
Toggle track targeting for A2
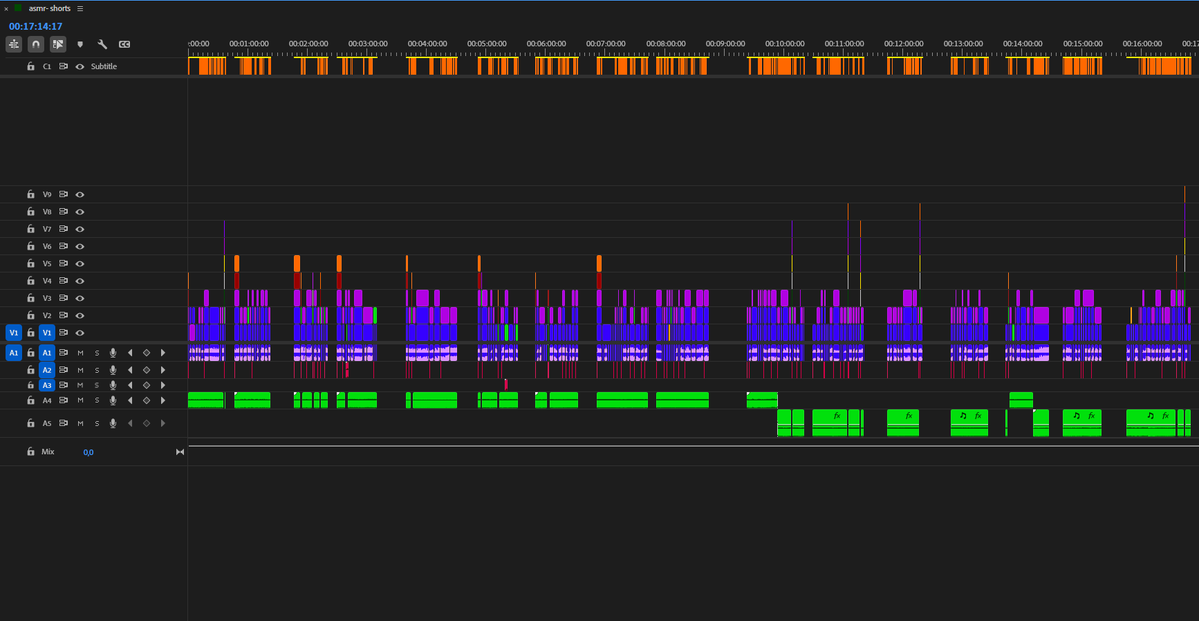pos(47,370)
